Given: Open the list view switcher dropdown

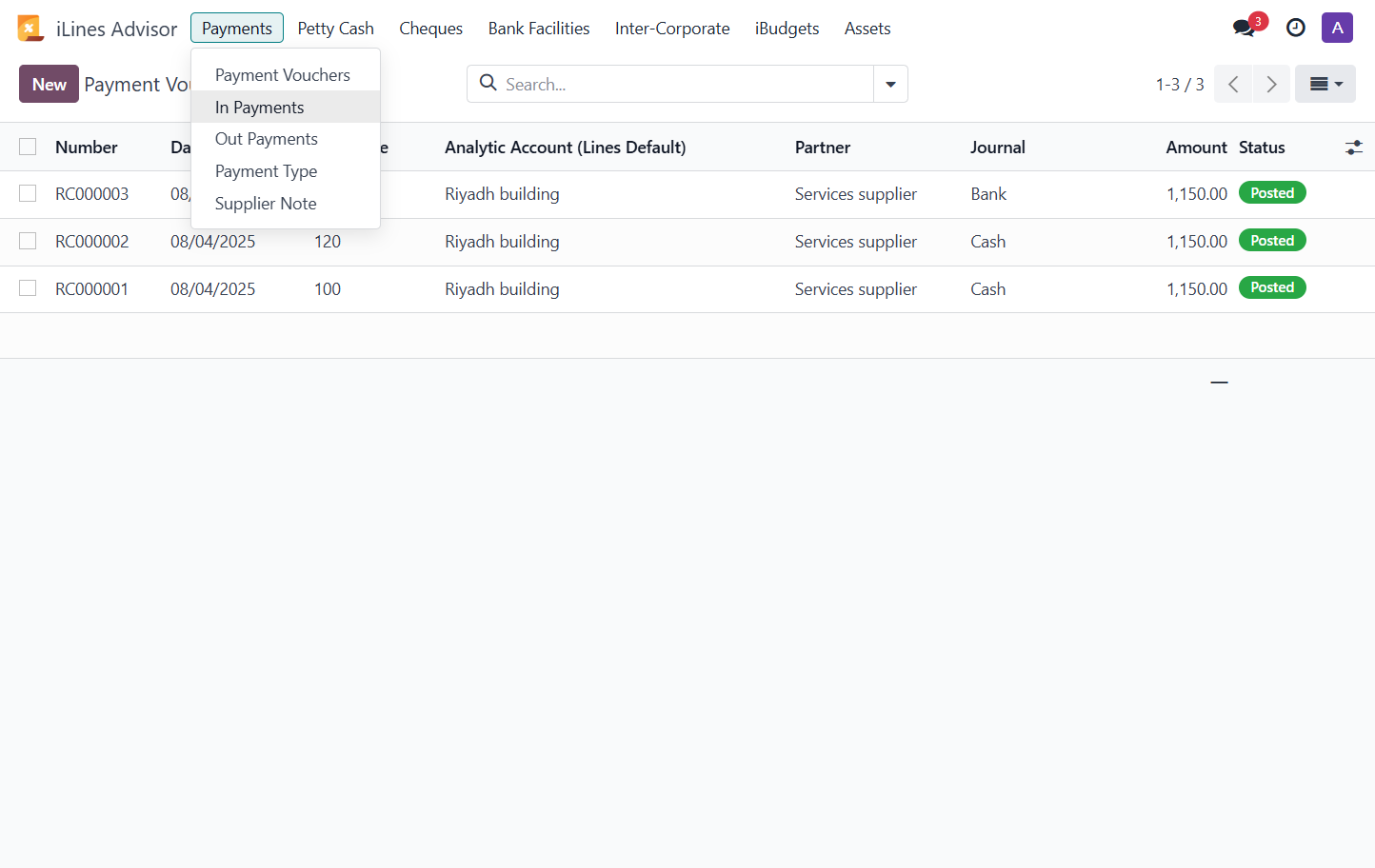Looking at the screenshot, I should click(1325, 84).
